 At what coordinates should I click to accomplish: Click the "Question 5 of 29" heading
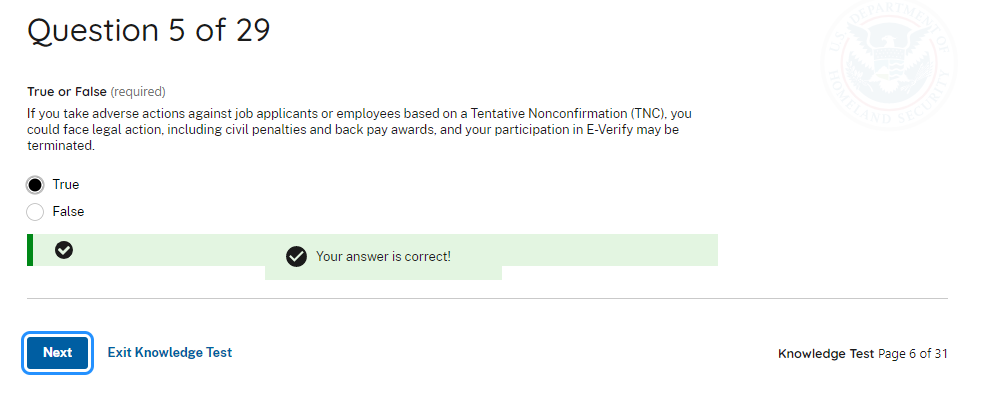pyautogui.click(x=149, y=31)
